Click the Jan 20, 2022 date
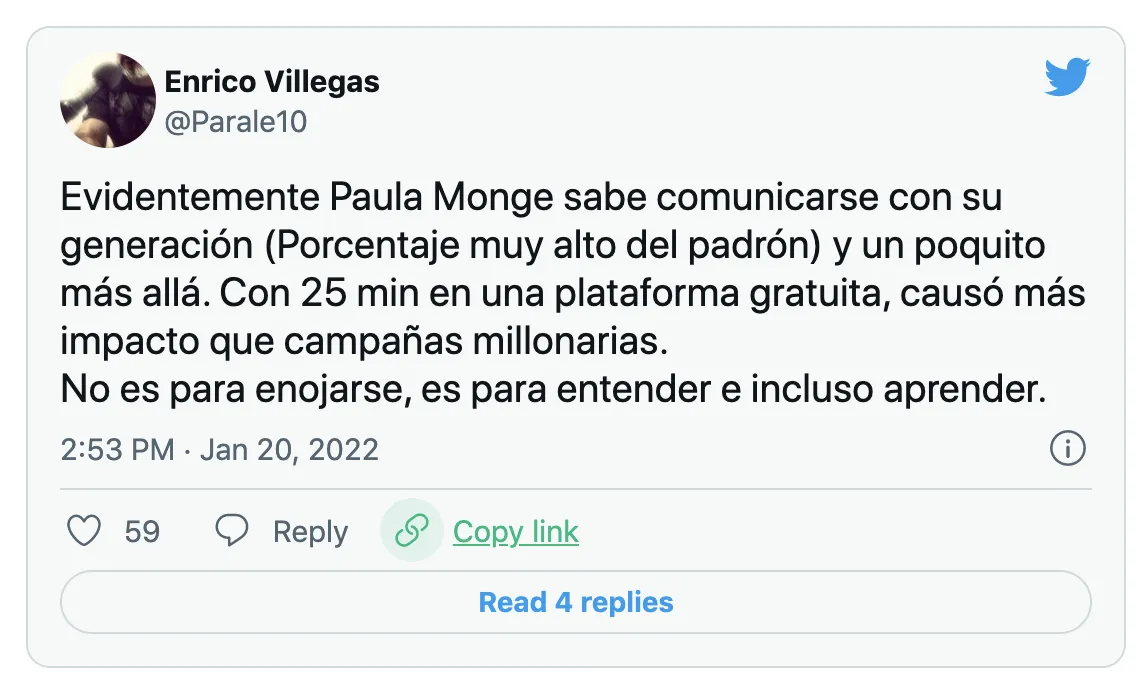The height and width of the screenshot is (674, 1148). pos(289,449)
